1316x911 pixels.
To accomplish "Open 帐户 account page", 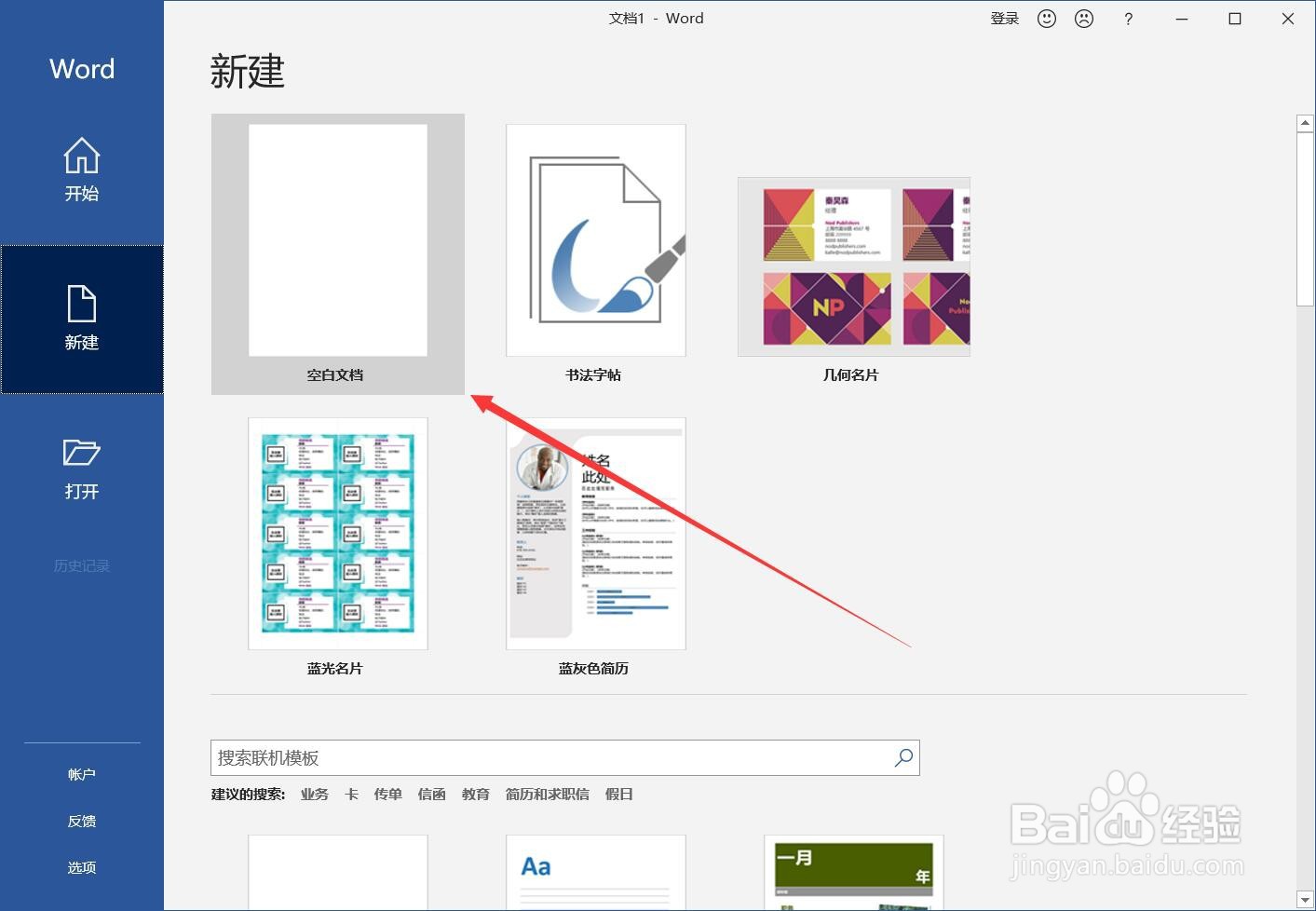I will click(x=82, y=775).
